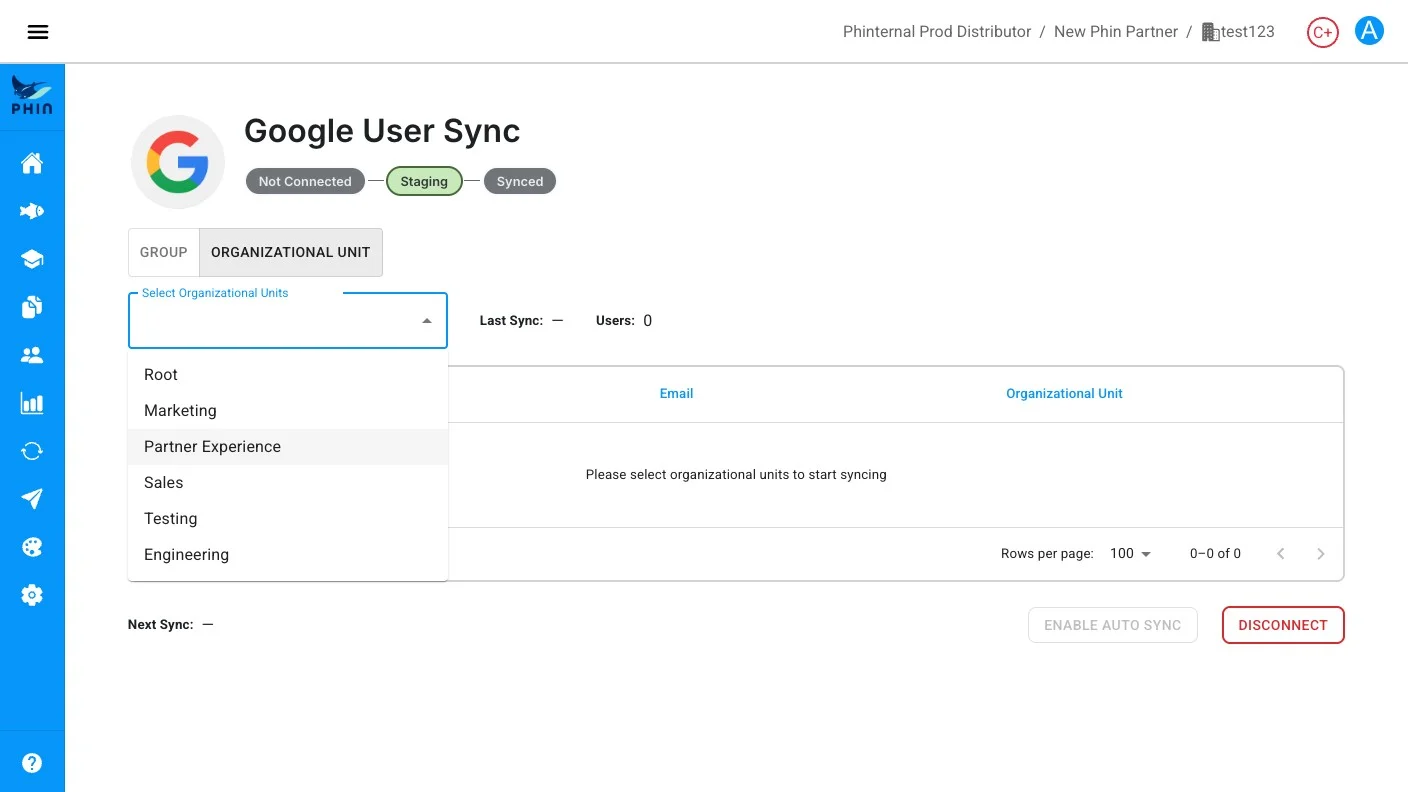Viewport: 1408px width, 792px height.
Task: Open the policies documents icon
Action: (x=32, y=307)
